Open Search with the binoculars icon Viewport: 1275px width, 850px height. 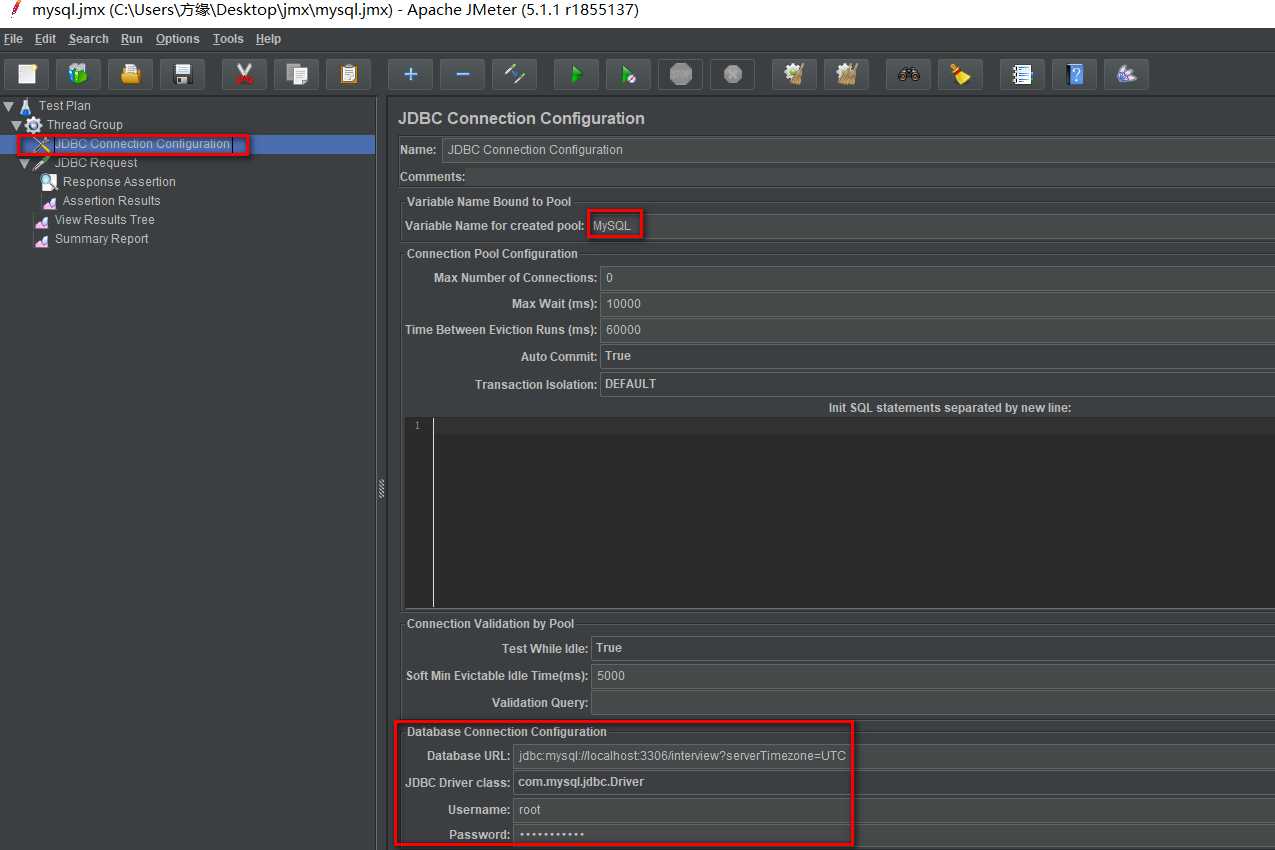908,74
